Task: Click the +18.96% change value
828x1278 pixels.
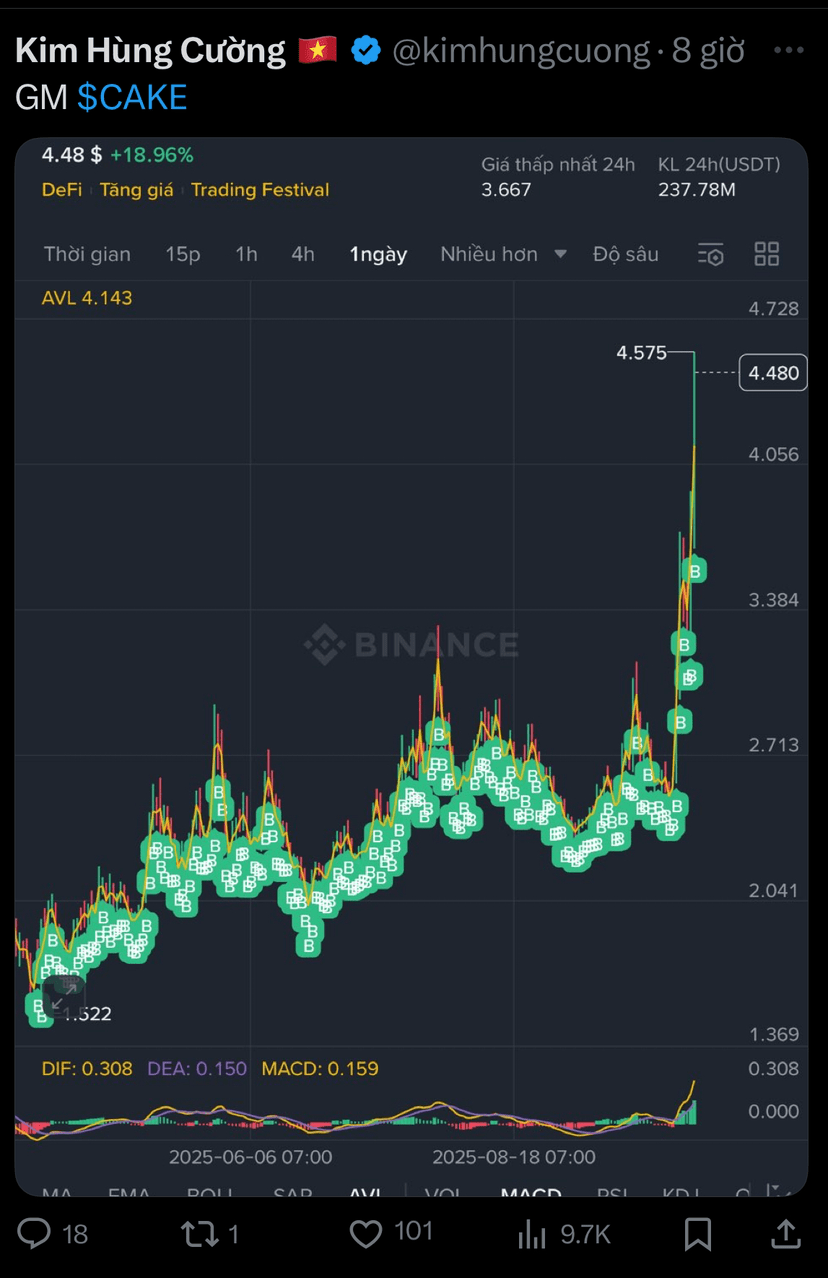Action: [x=152, y=155]
